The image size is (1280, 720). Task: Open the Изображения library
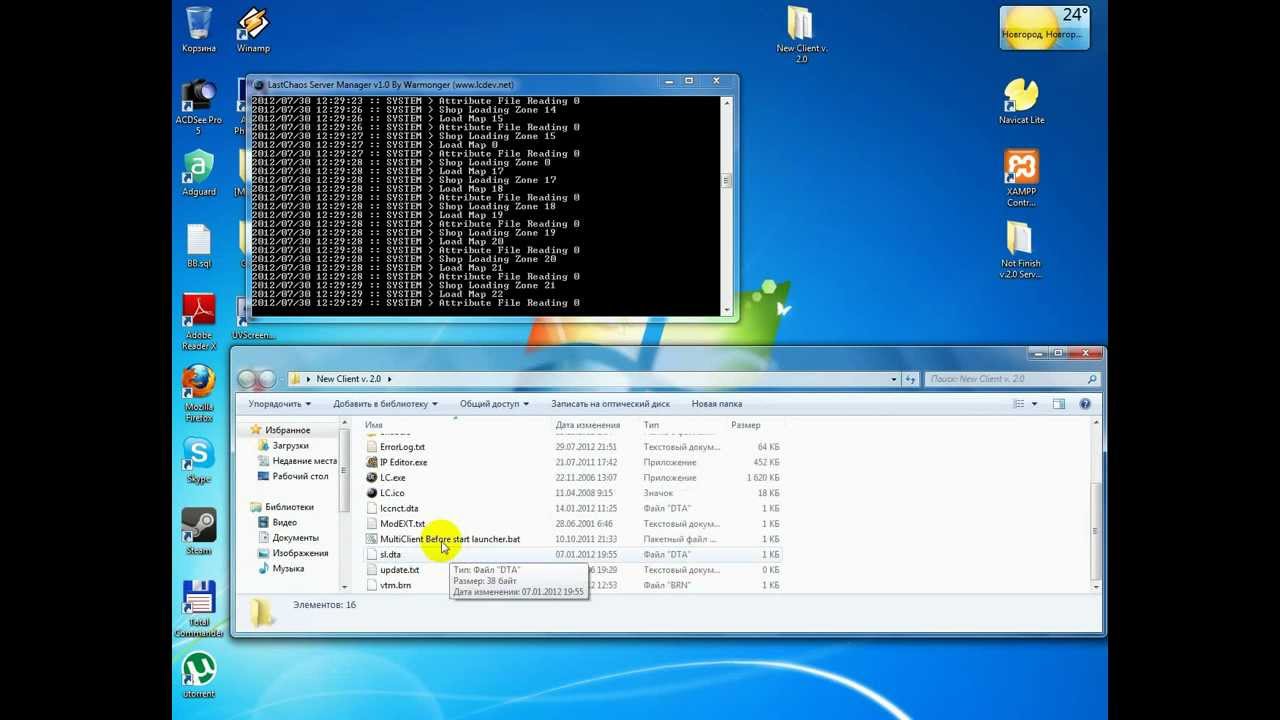[300, 553]
